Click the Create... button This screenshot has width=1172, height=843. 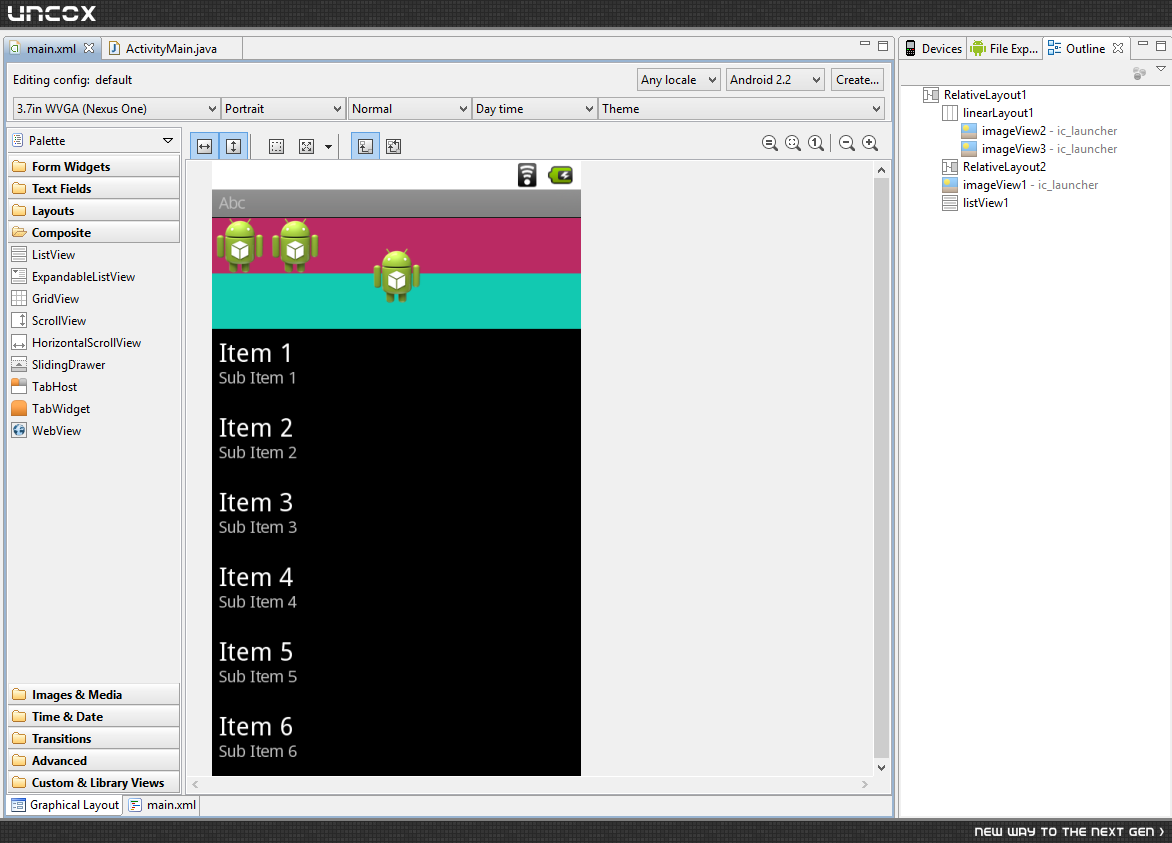pos(857,79)
